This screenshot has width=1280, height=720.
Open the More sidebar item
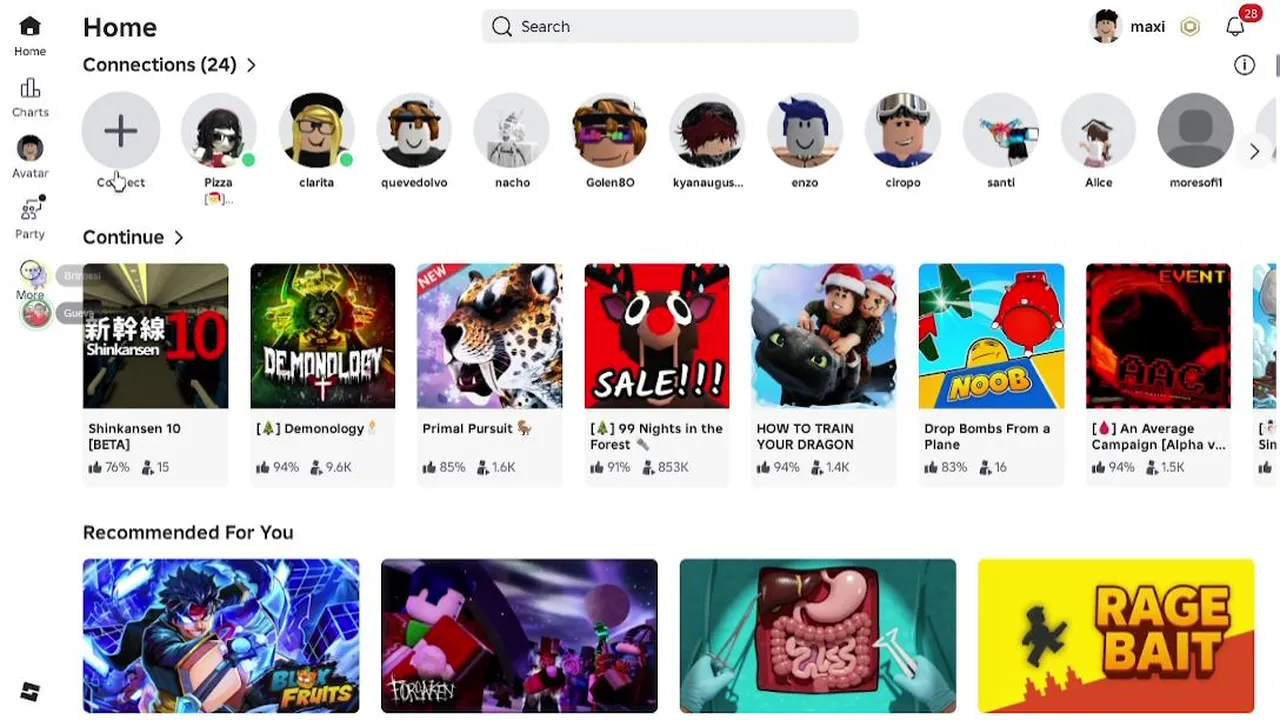coord(30,280)
